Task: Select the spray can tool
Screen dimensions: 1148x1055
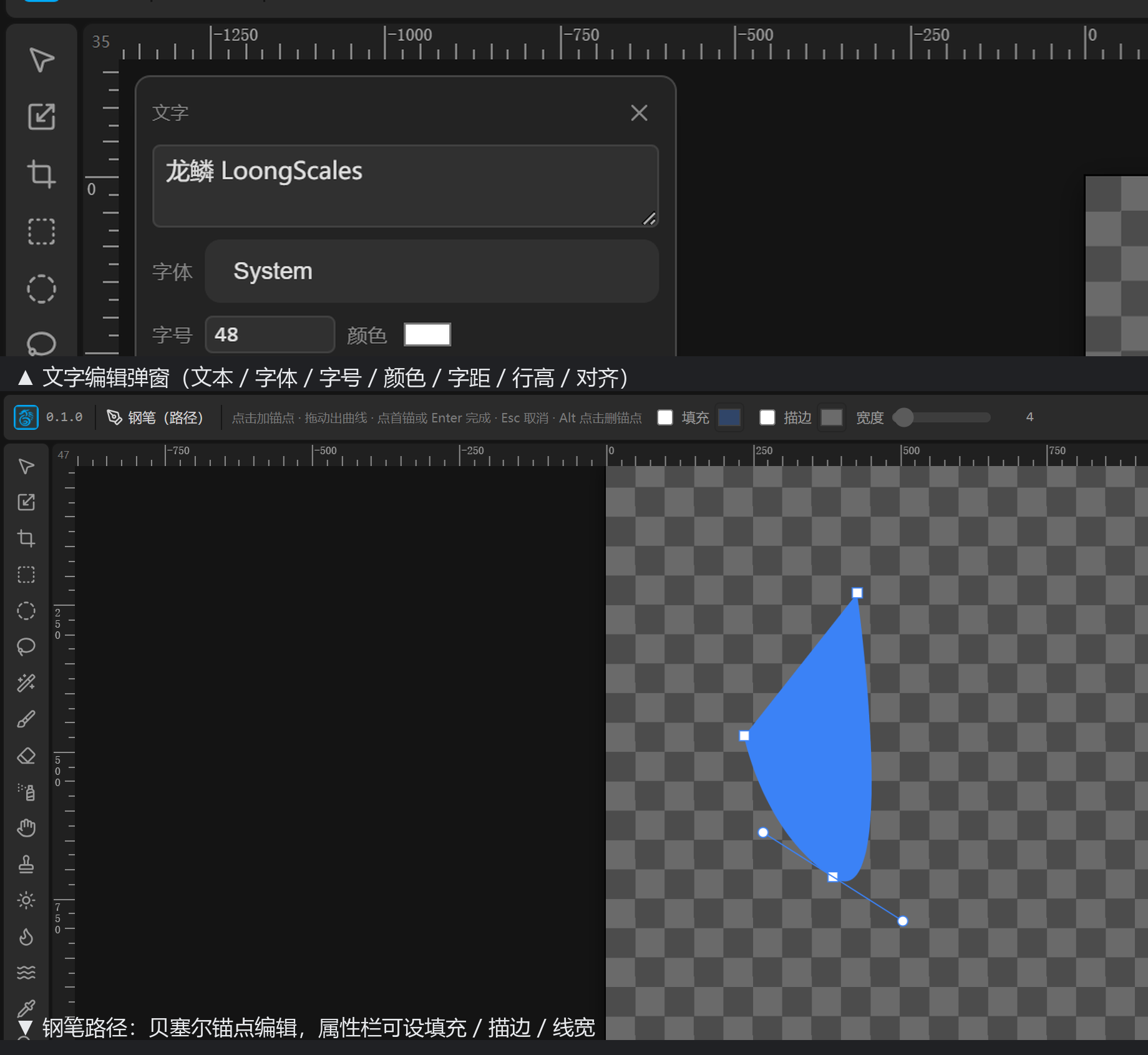Action: click(26, 792)
